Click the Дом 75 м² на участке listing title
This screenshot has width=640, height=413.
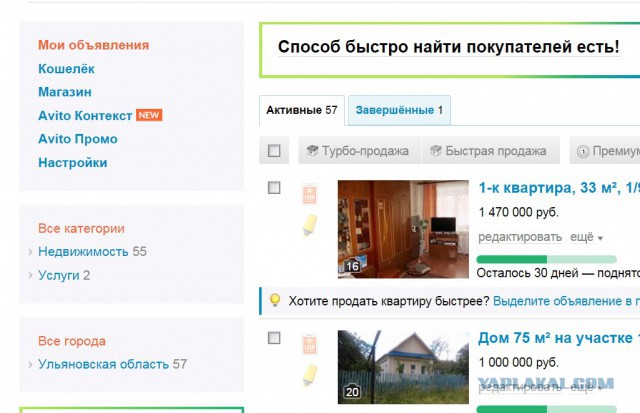tap(559, 338)
